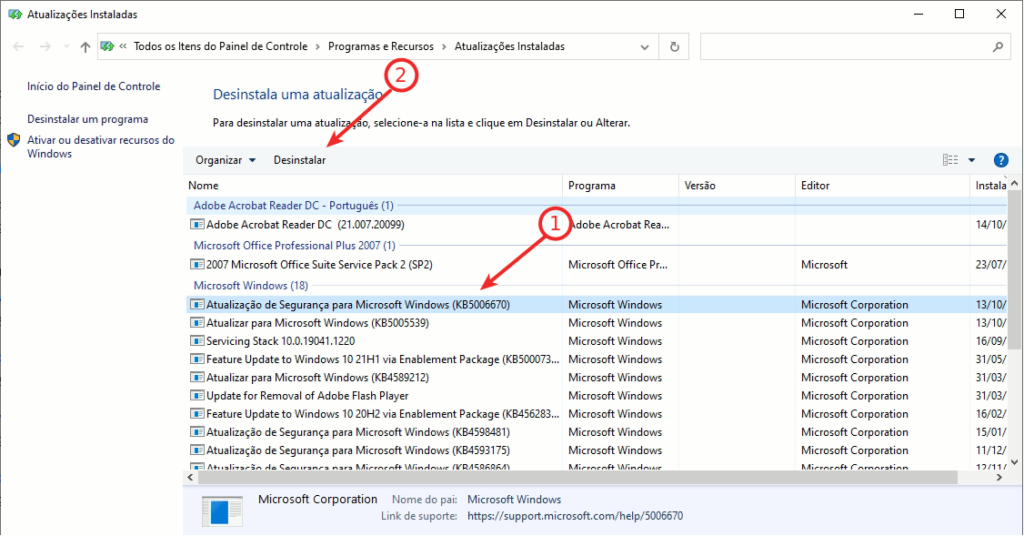1024x536 pixels.
Task: Open Ativar ou desativar recursos do Windows
Action: [101, 147]
